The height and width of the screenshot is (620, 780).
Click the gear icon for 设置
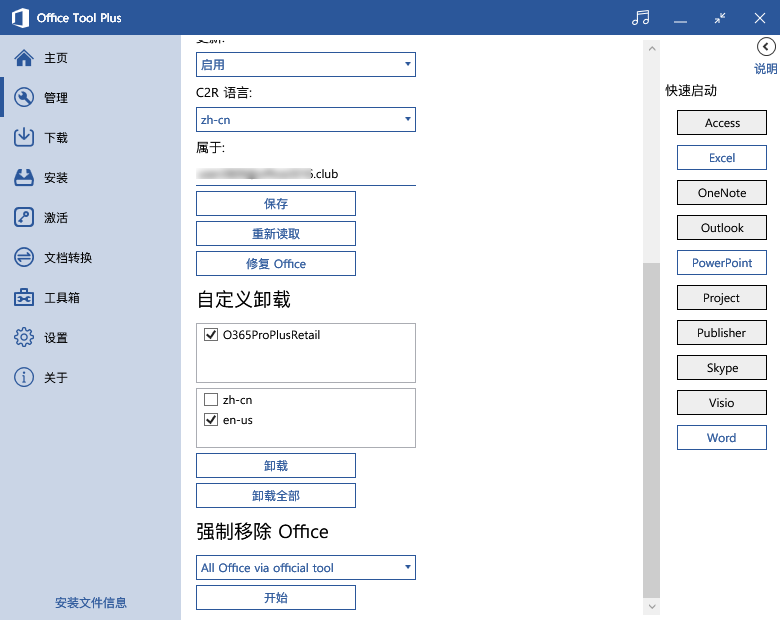pyautogui.click(x=24, y=337)
